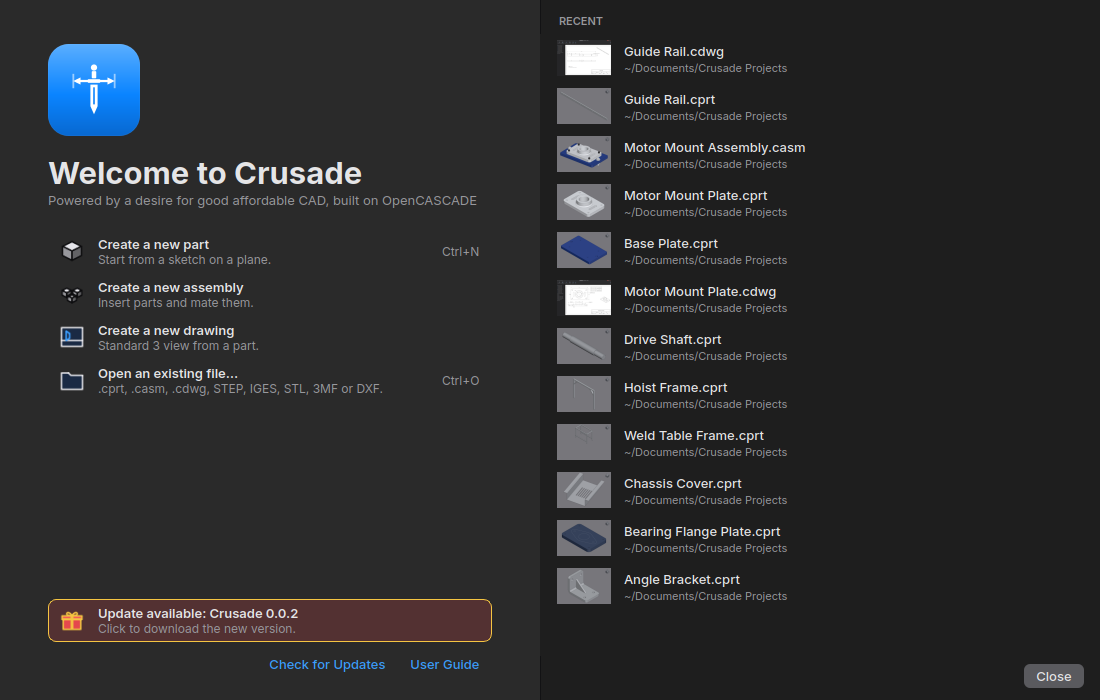Click the Angle Bracket.cprt file name
Viewport: 1100px width, 700px height.
click(x=682, y=580)
